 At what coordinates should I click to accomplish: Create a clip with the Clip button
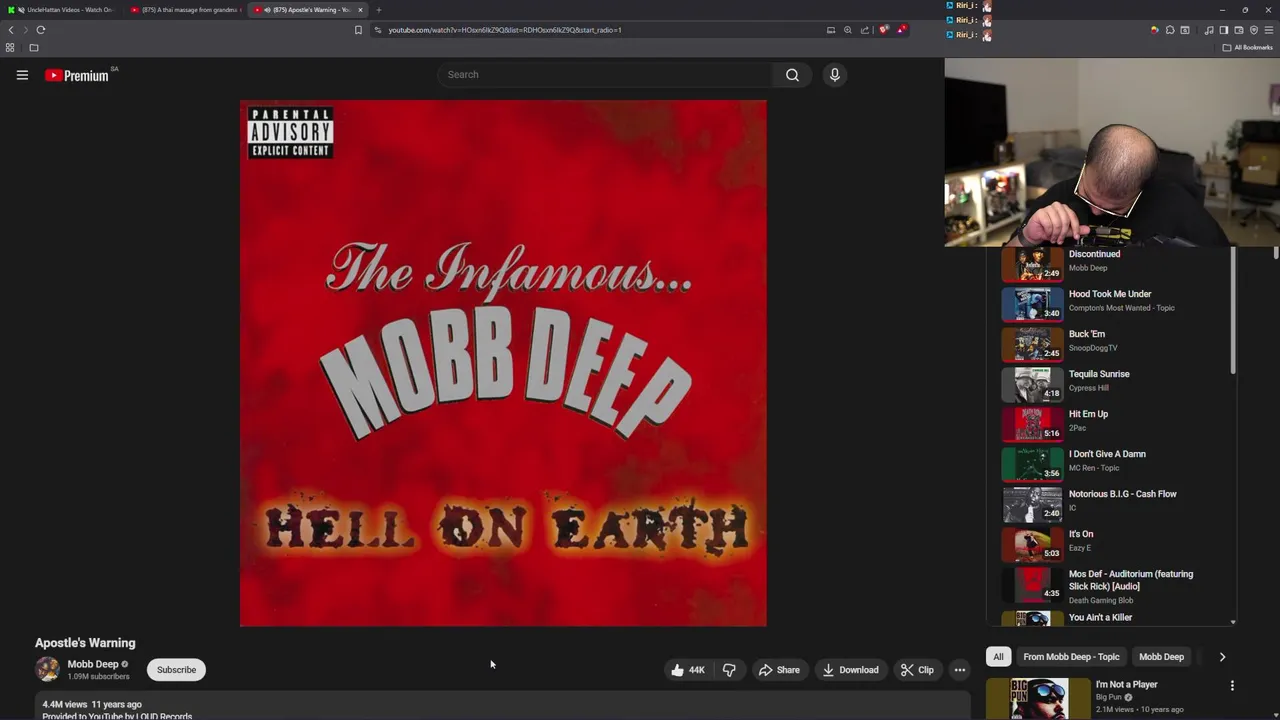coord(916,670)
